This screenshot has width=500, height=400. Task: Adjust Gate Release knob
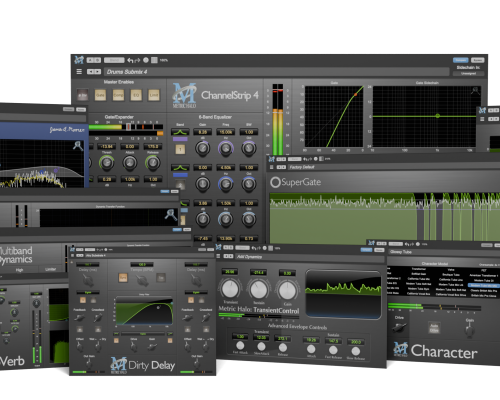click(x=153, y=163)
